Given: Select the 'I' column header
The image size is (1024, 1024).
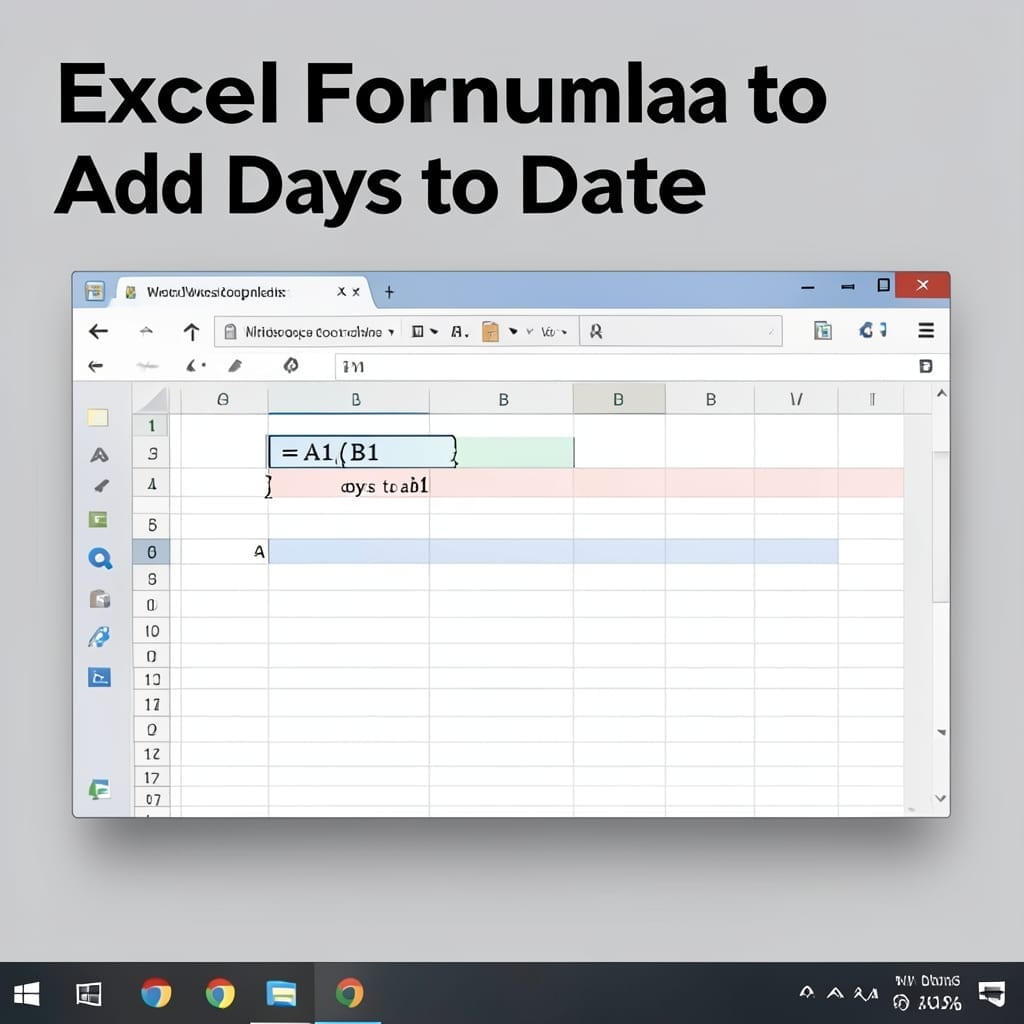Looking at the screenshot, I should [x=872, y=399].
